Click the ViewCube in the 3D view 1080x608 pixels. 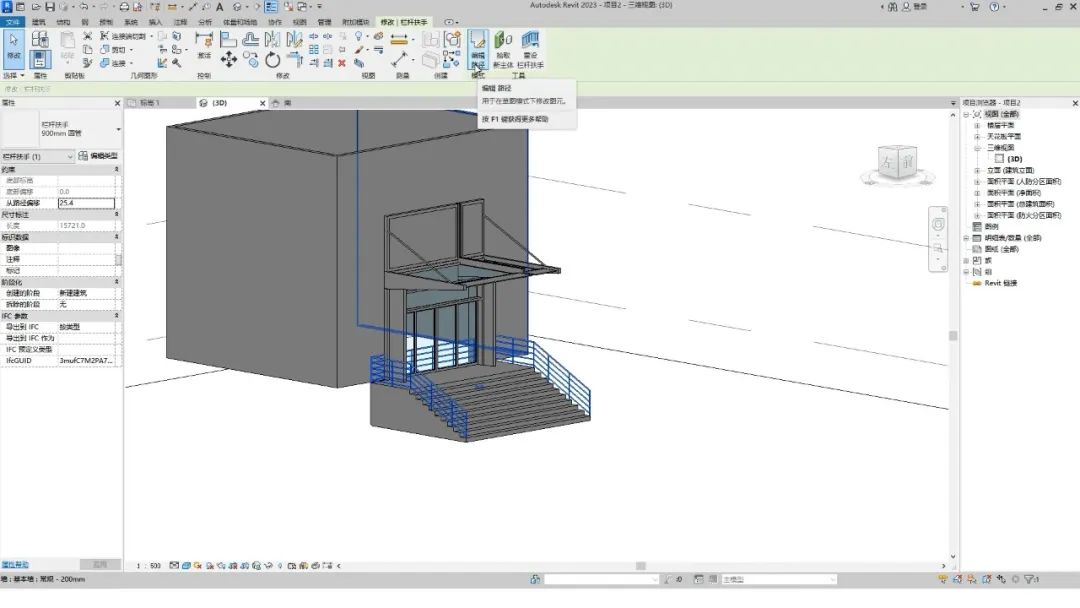click(x=897, y=163)
